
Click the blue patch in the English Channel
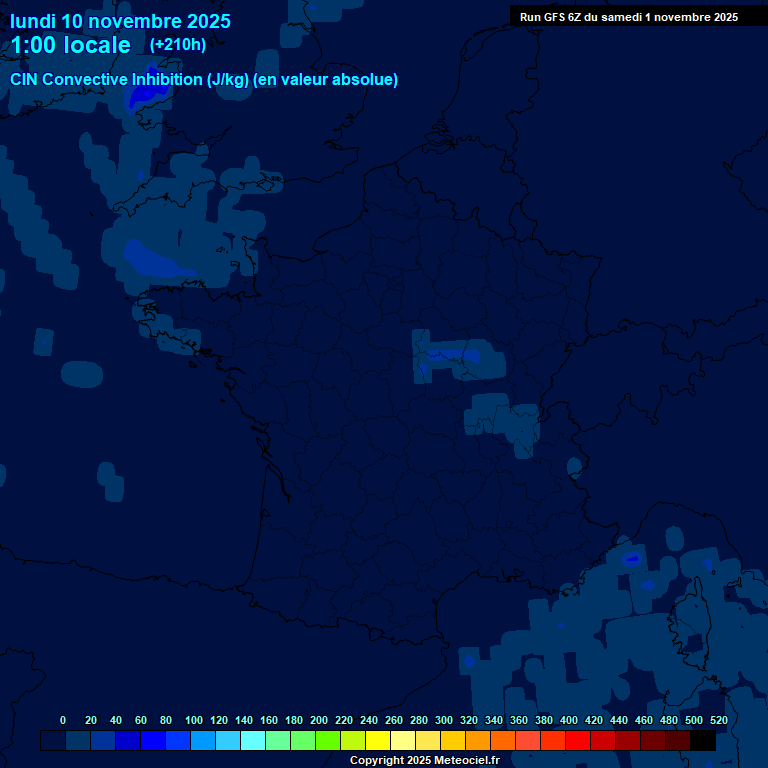(x=158, y=260)
